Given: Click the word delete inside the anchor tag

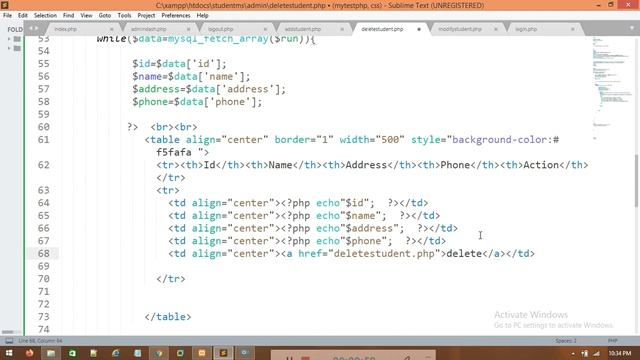Looking at the screenshot, I should pos(464,253).
